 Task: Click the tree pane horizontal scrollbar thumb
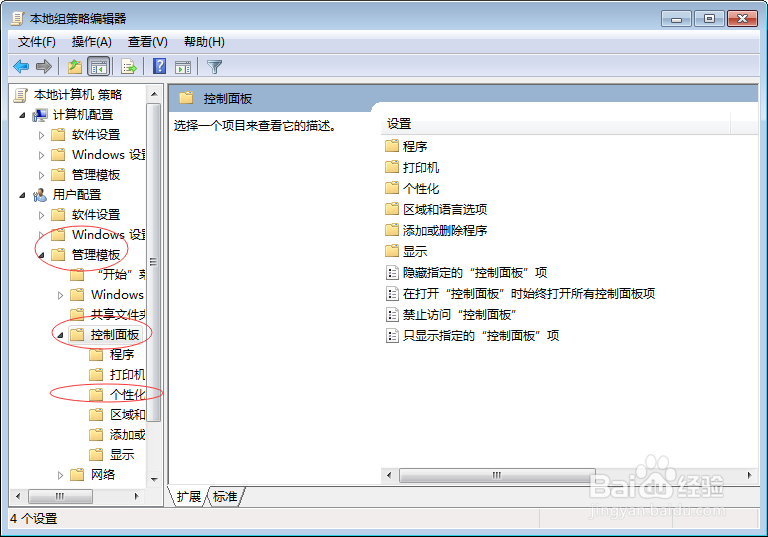[x=60, y=496]
